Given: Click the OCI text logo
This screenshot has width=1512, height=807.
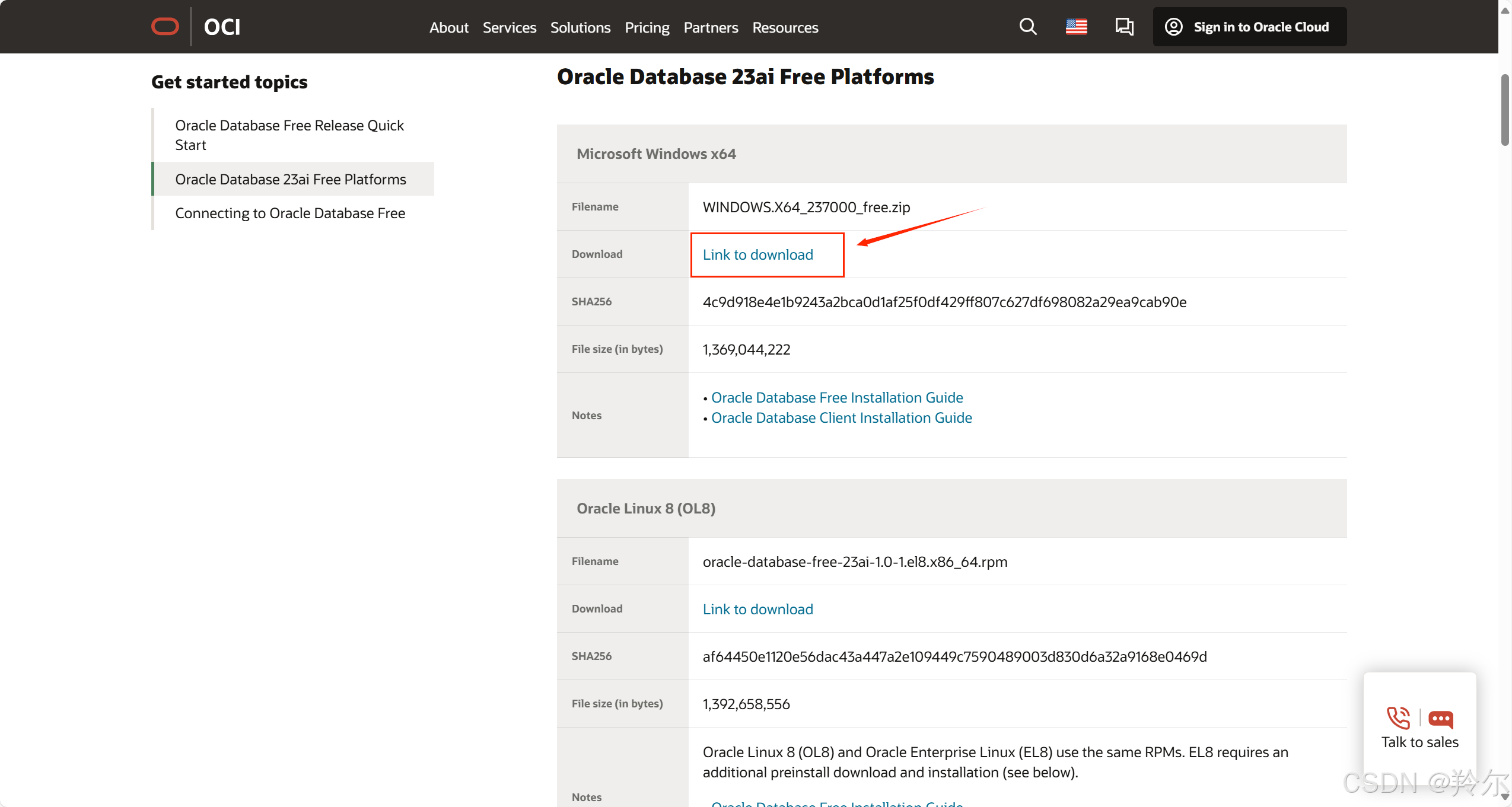Looking at the screenshot, I should 222,27.
